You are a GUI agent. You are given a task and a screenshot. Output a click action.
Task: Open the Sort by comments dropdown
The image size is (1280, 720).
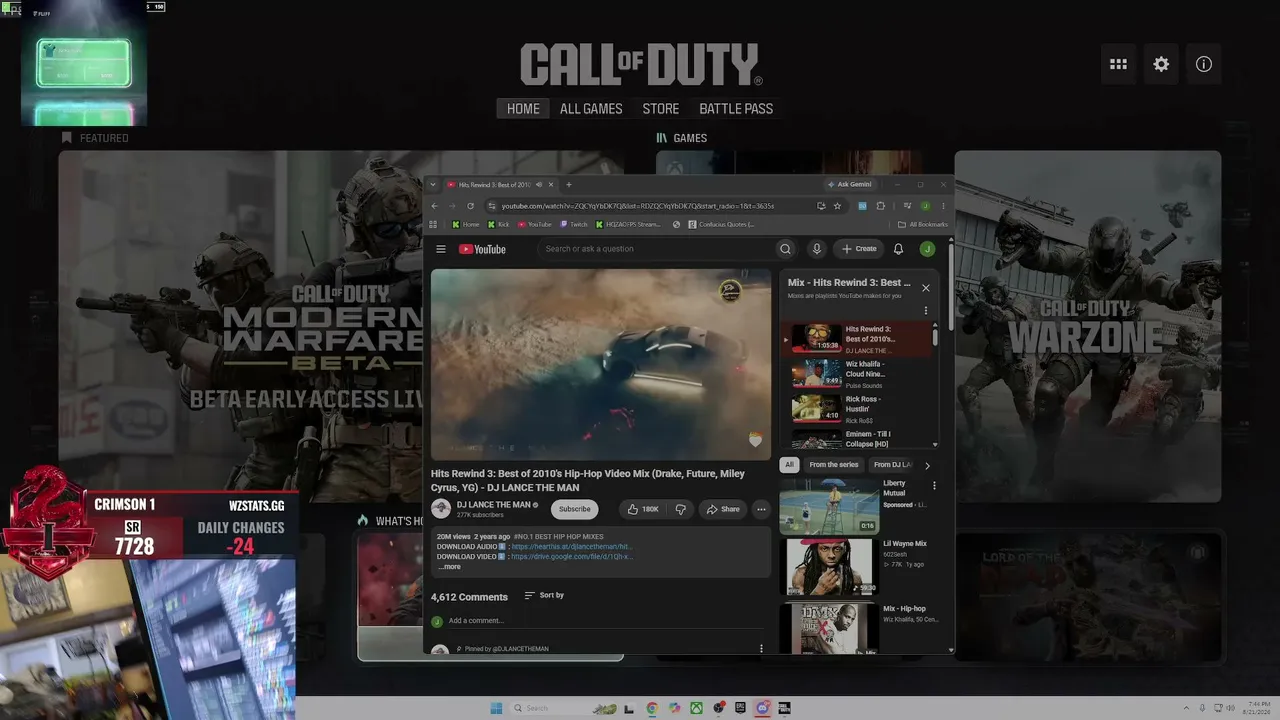click(544, 595)
